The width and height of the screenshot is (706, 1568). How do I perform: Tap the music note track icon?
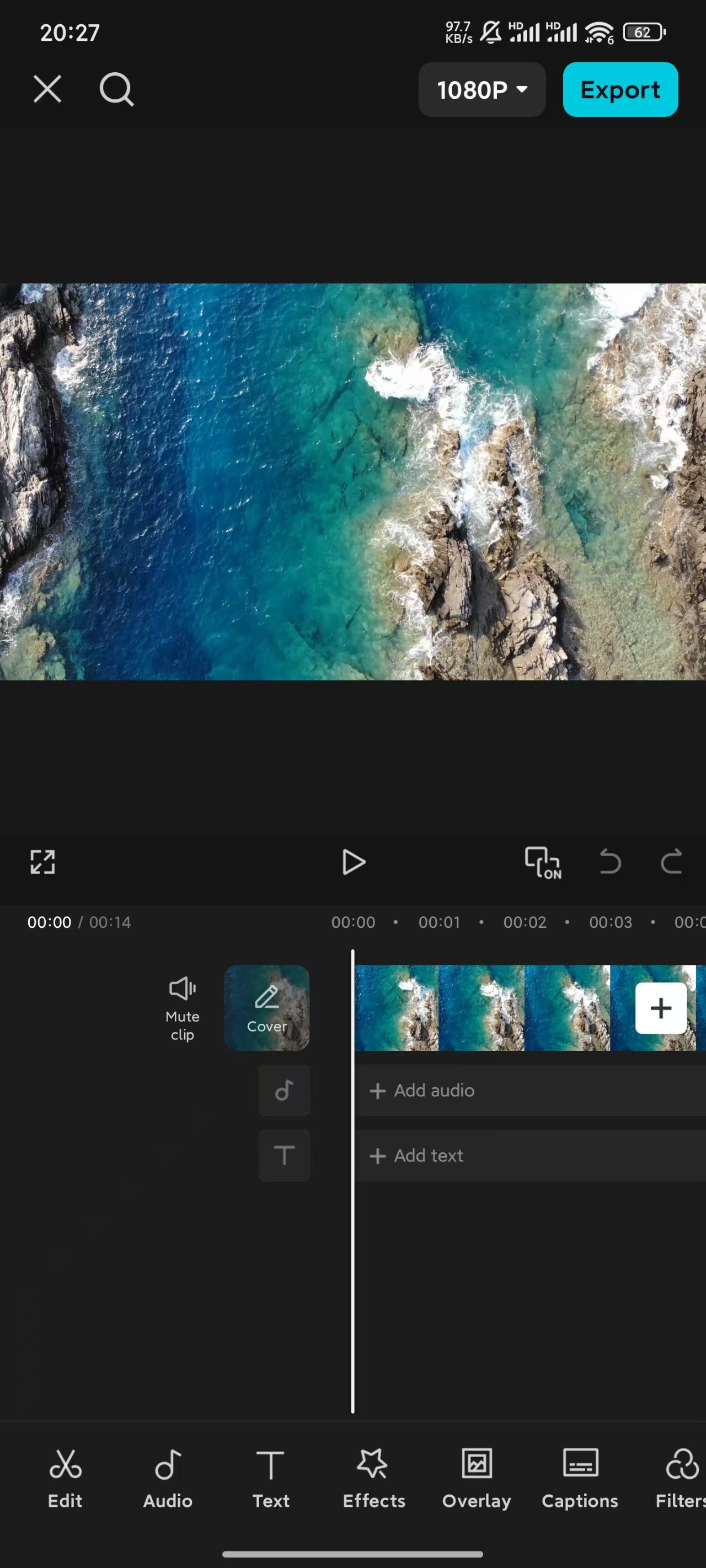click(285, 1090)
